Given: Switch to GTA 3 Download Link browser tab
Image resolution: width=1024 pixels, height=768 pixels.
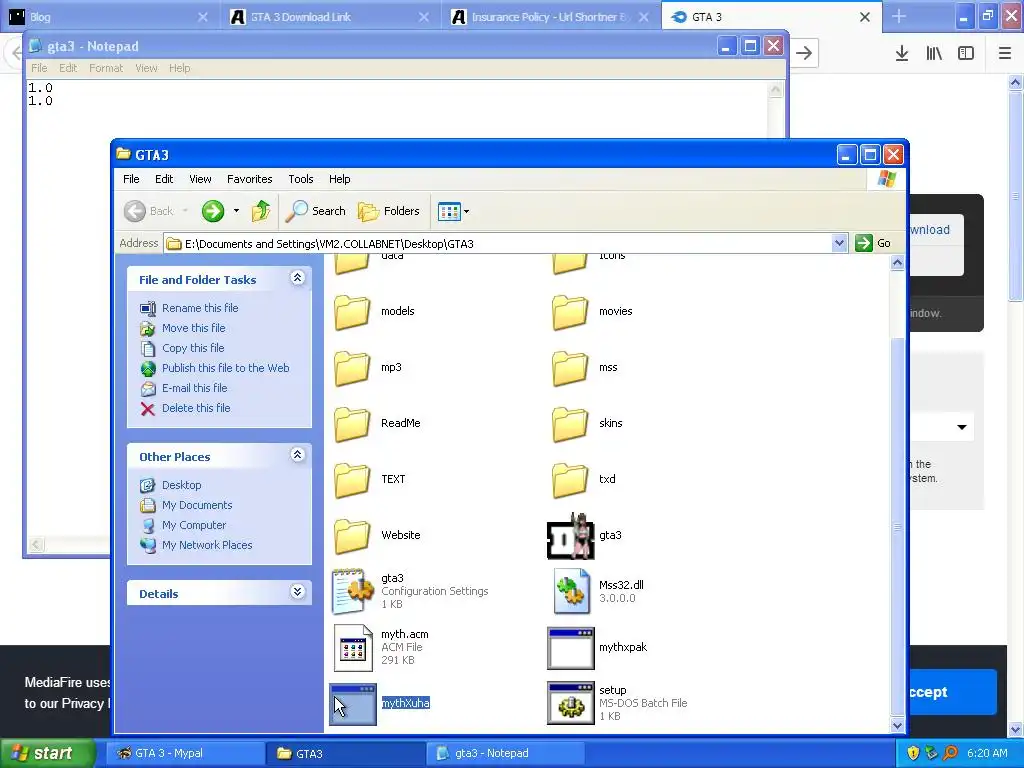Looking at the screenshot, I should click(330, 17).
